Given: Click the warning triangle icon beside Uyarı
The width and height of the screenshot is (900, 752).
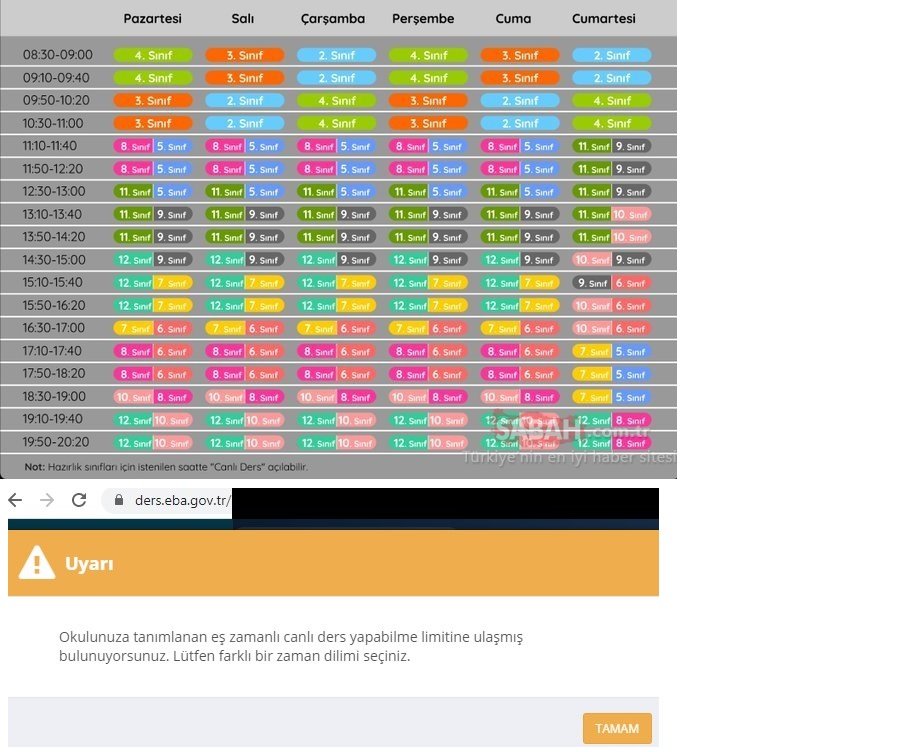Looking at the screenshot, I should [x=37, y=563].
